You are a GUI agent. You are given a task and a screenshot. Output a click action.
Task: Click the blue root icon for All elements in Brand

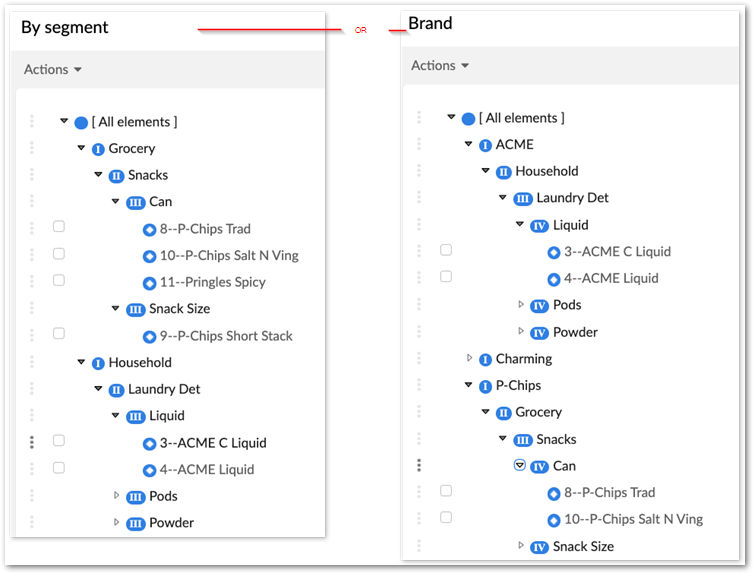(468, 119)
